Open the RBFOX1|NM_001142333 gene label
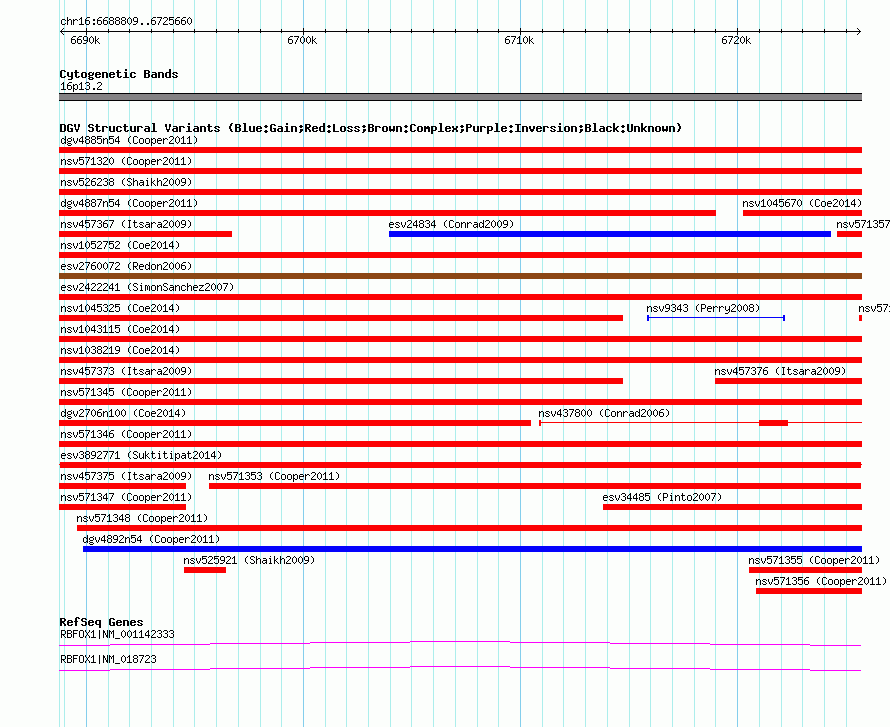This screenshot has height=727, width=890. click(x=117, y=634)
